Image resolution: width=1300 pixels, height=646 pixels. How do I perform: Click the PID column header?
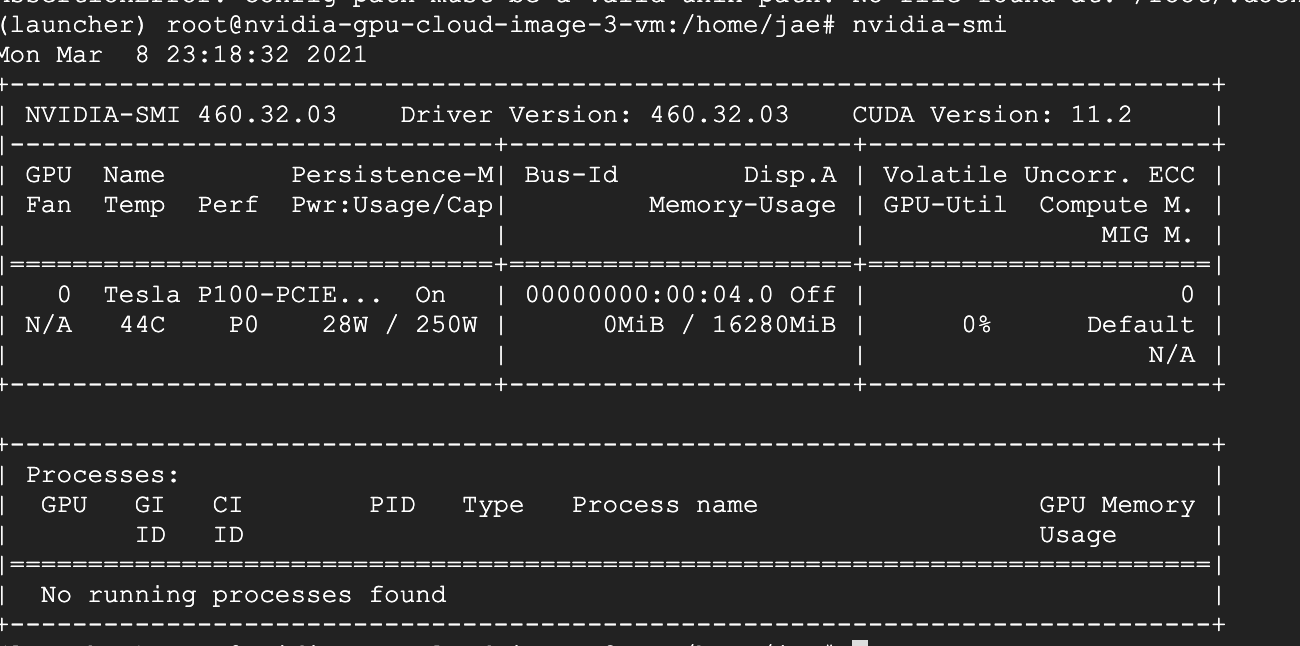coord(392,505)
